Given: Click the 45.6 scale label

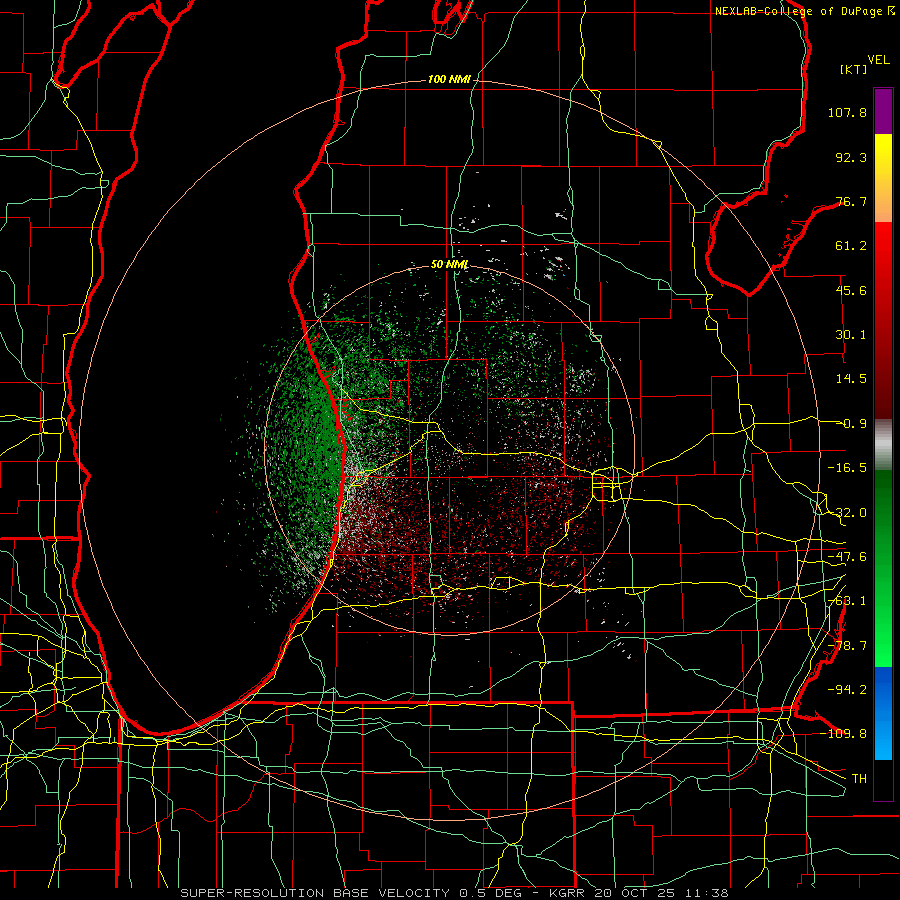Looking at the screenshot, I should coord(851,290).
